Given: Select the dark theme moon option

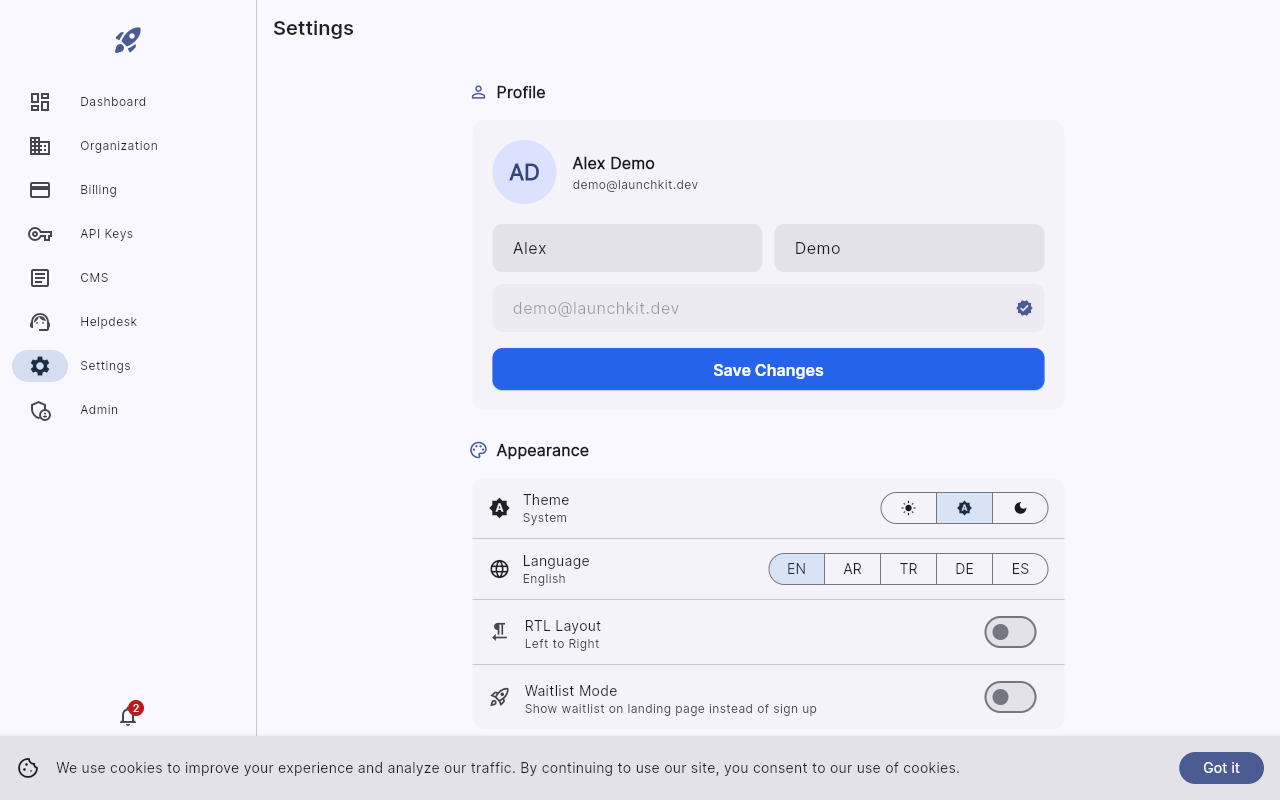Looking at the screenshot, I should [1020, 508].
